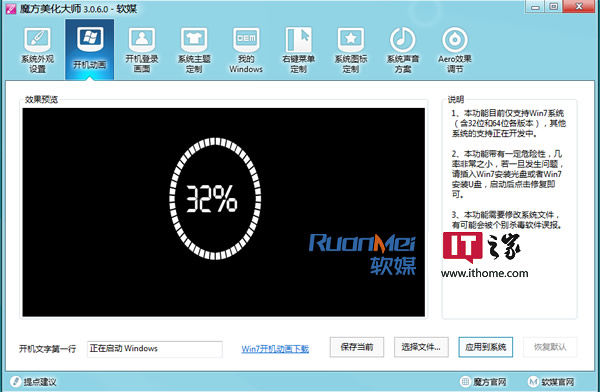Close the 魔方美化大师 window
The width and height of the screenshot is (600, 392).
(x=579, y=7)
